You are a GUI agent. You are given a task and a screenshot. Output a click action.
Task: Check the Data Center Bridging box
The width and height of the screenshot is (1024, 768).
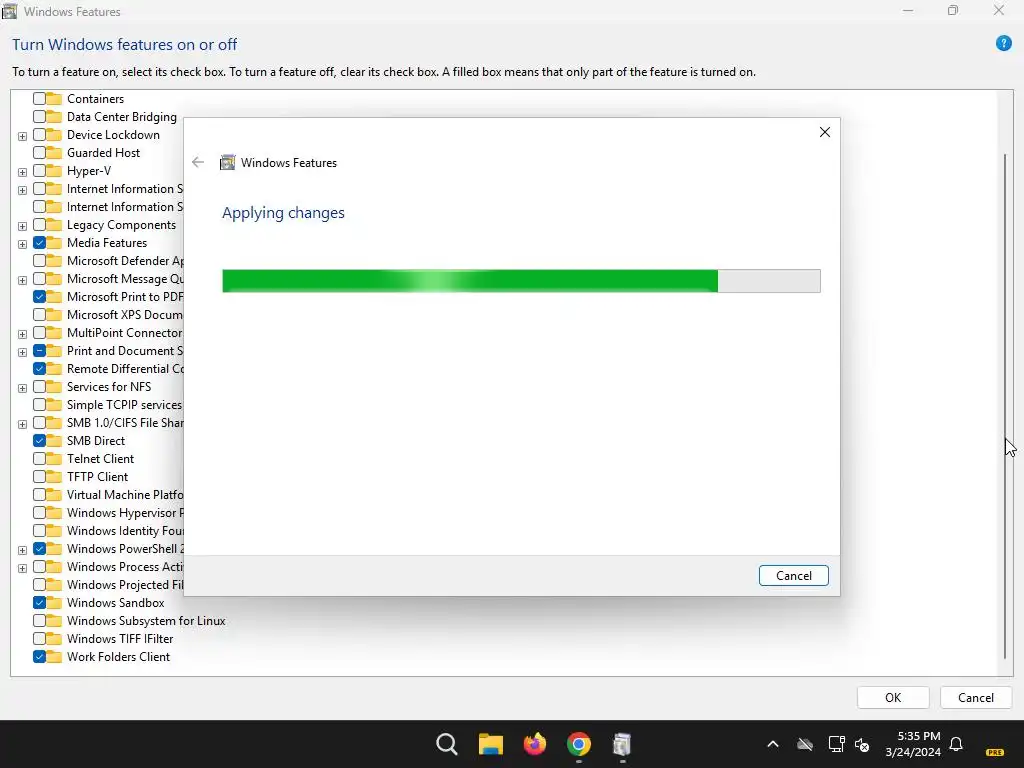pos(39,117)
